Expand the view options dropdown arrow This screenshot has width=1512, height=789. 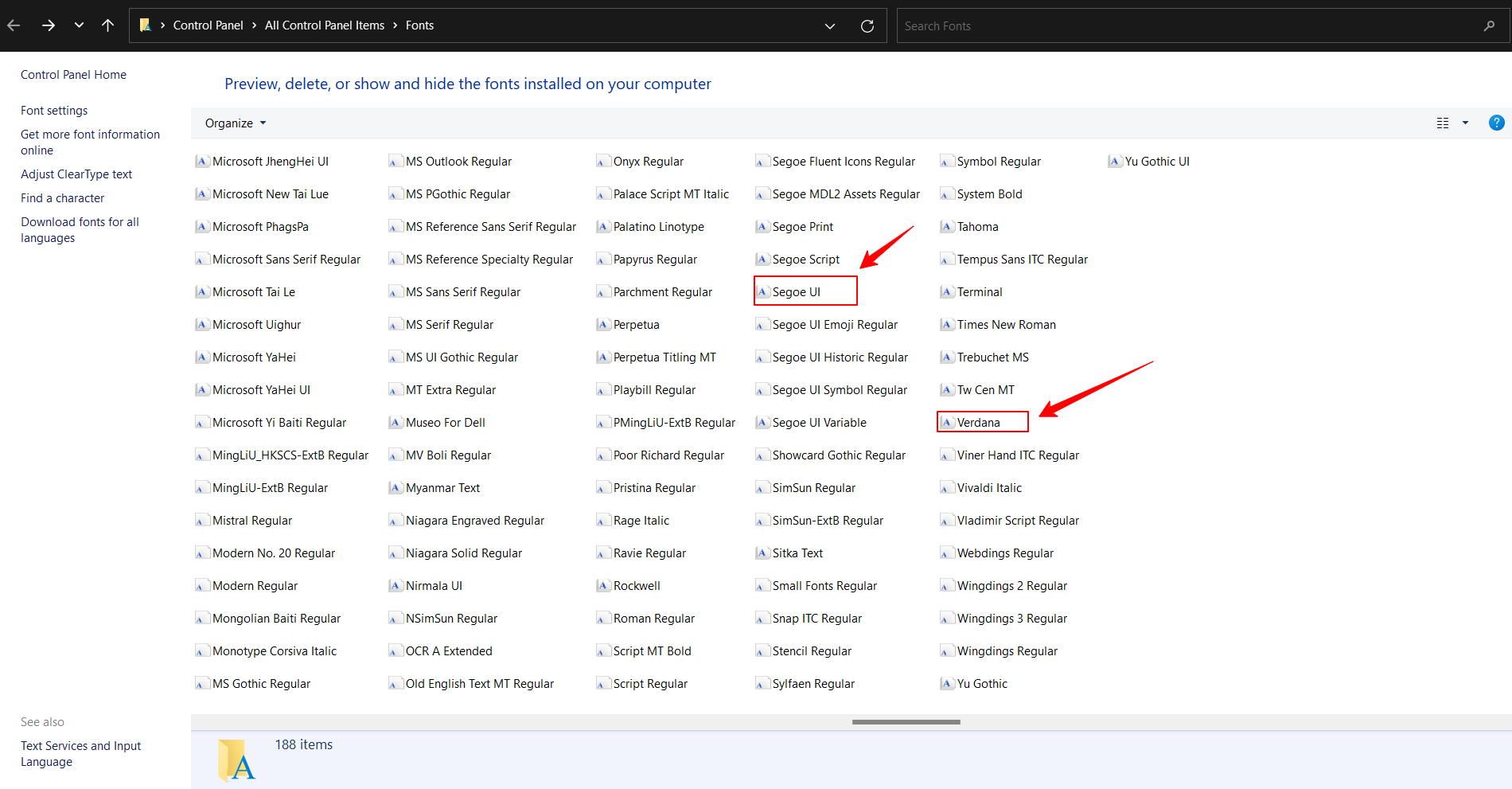tap(1465, 123)
